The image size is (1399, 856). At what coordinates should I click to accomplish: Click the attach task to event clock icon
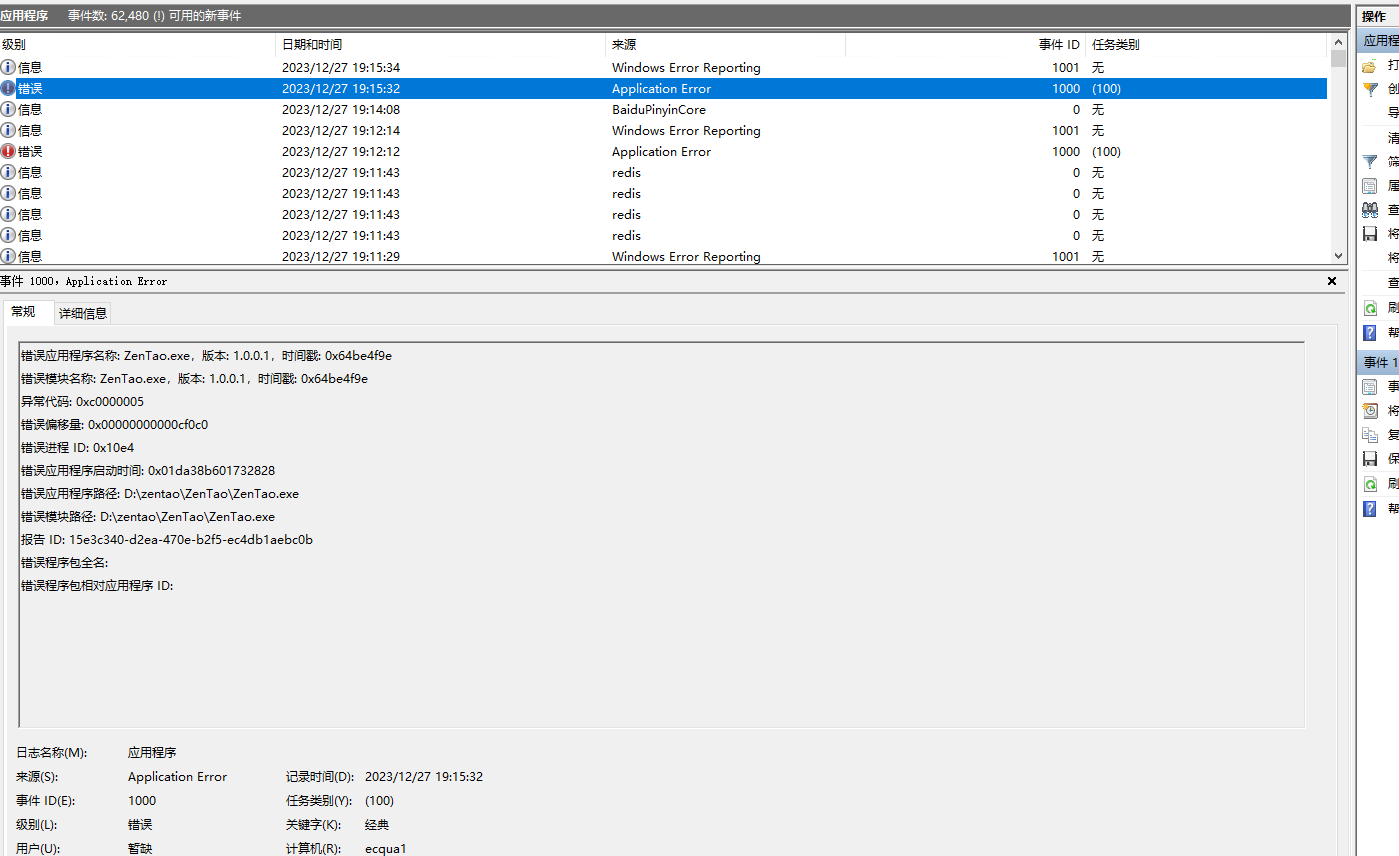(1370, 411)
